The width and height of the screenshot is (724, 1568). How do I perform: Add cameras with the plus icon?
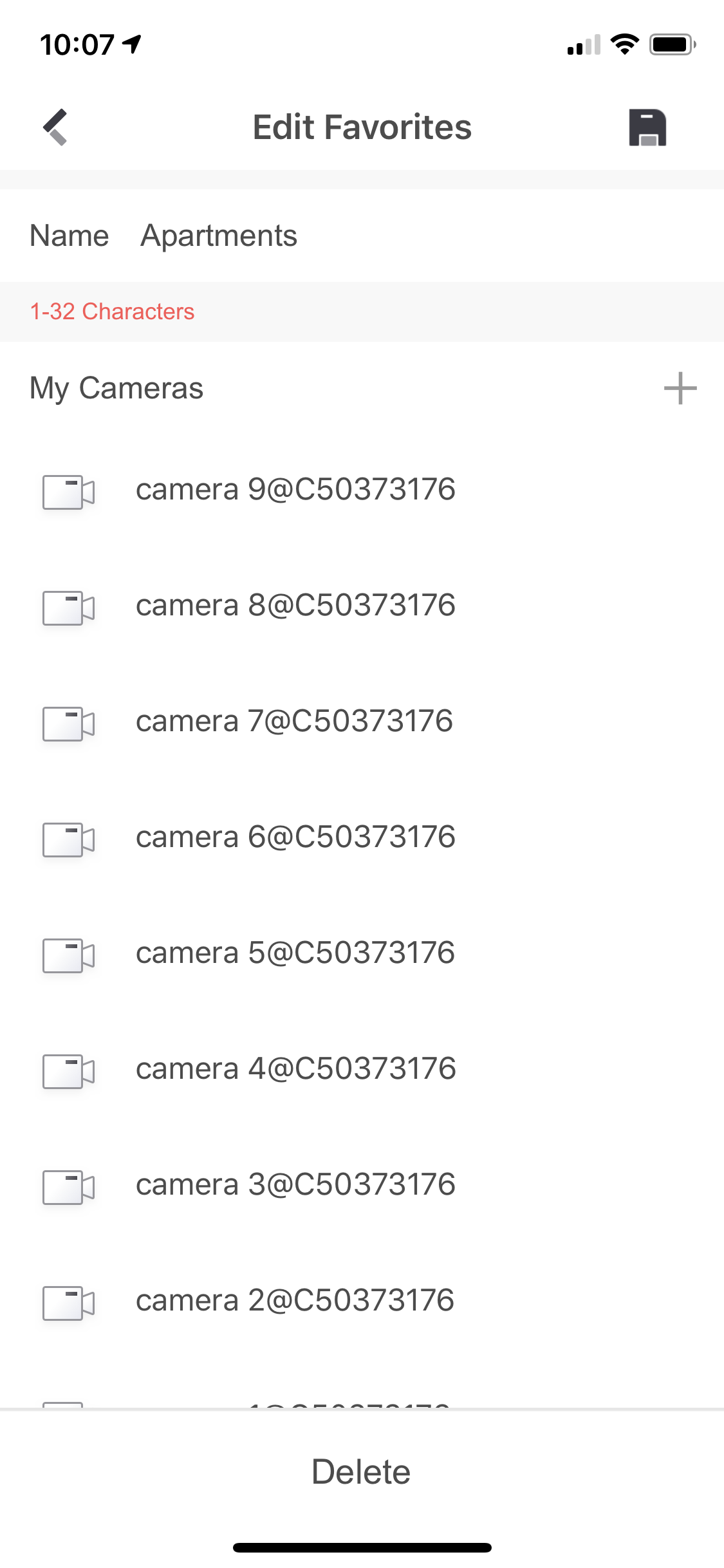[680, 388]
